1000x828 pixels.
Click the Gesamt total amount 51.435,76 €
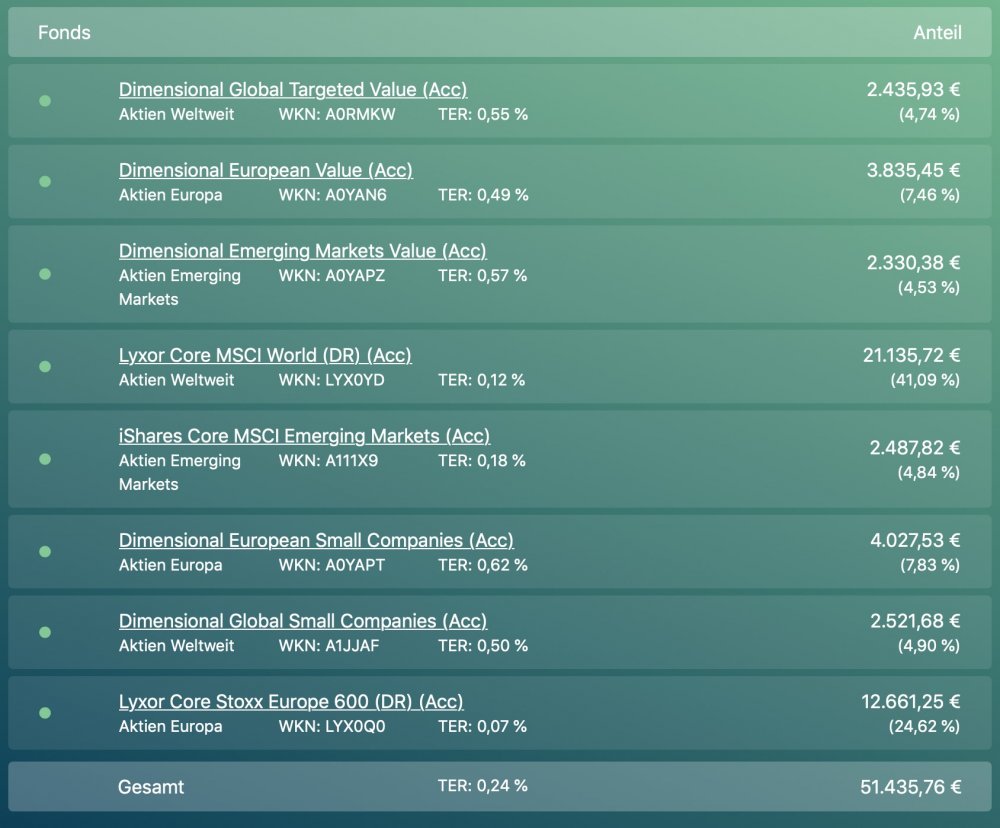(x=910, y=787)
